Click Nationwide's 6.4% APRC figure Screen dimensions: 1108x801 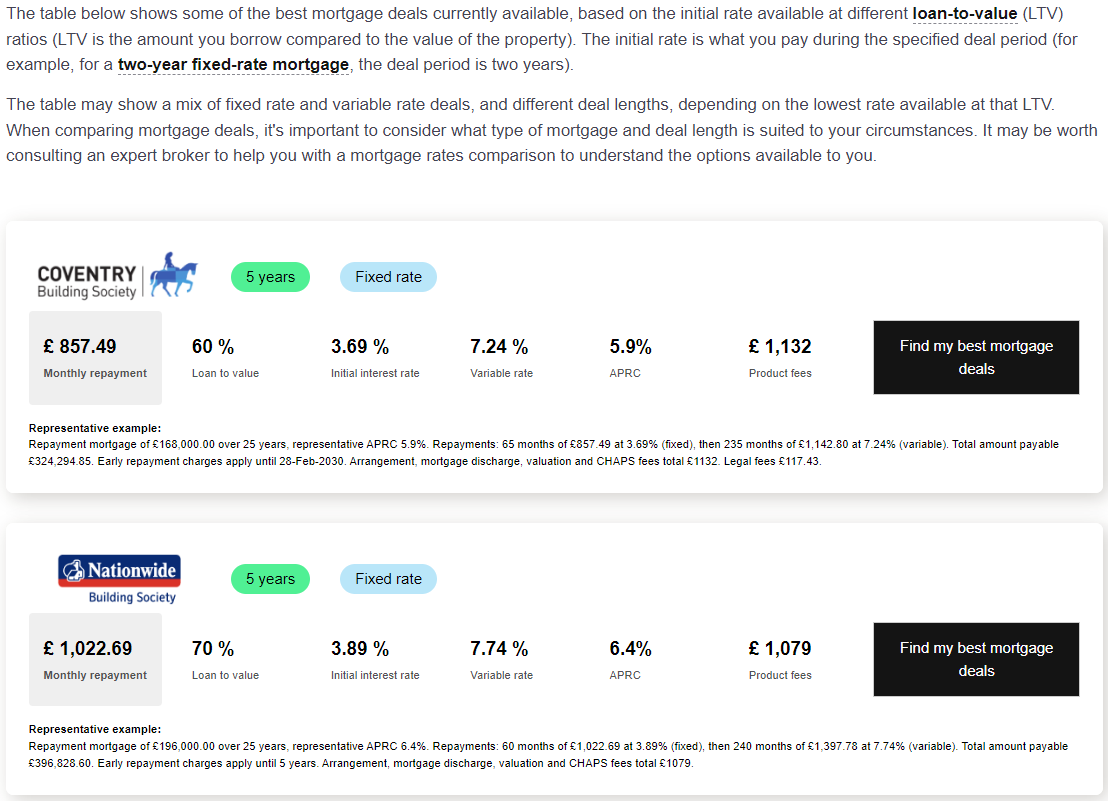pyautogui.click(x=630, y=649)
